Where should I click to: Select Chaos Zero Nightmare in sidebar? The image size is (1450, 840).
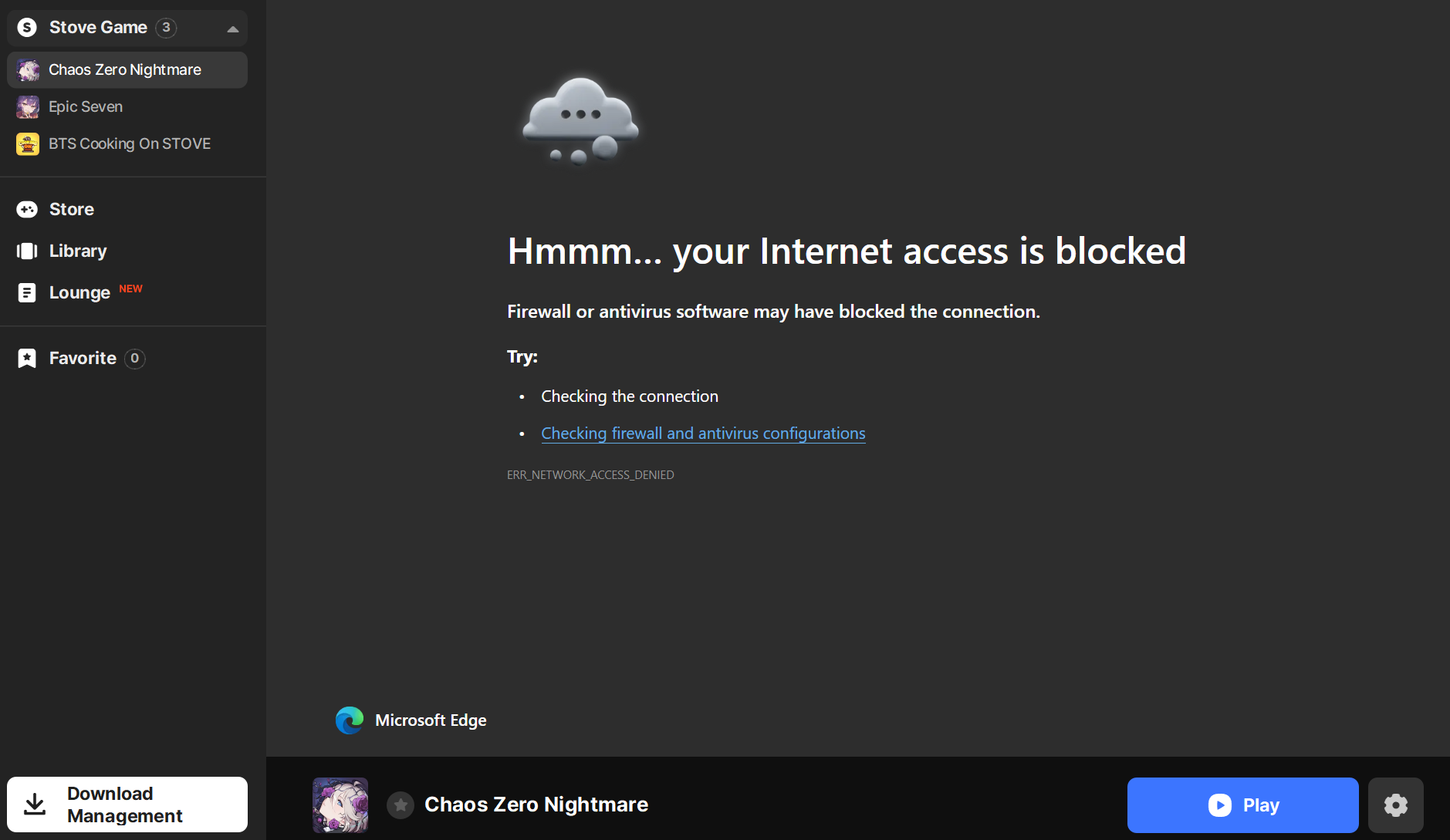click(x=127, y=69)
